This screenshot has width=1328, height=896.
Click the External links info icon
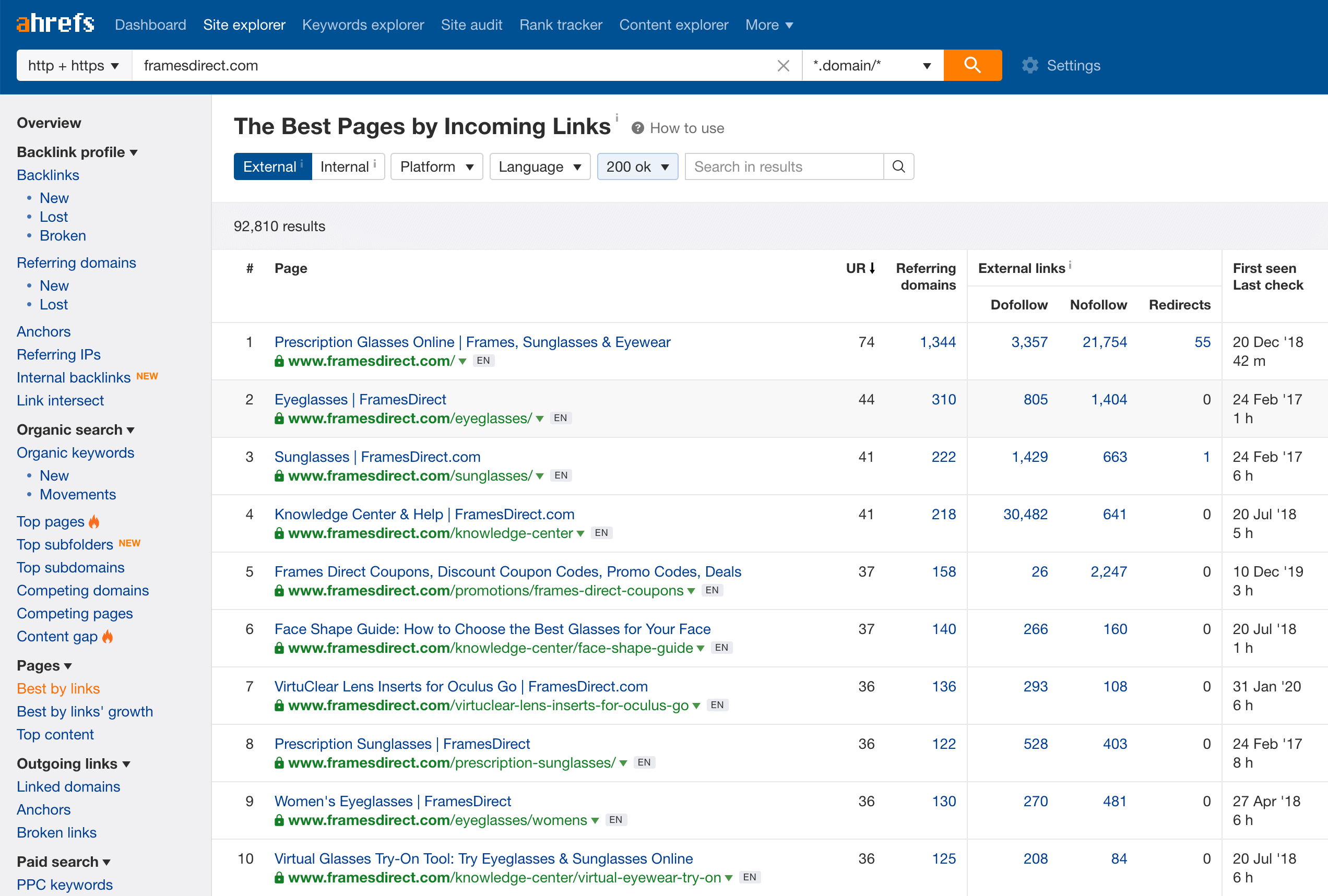coord(1070,265)
